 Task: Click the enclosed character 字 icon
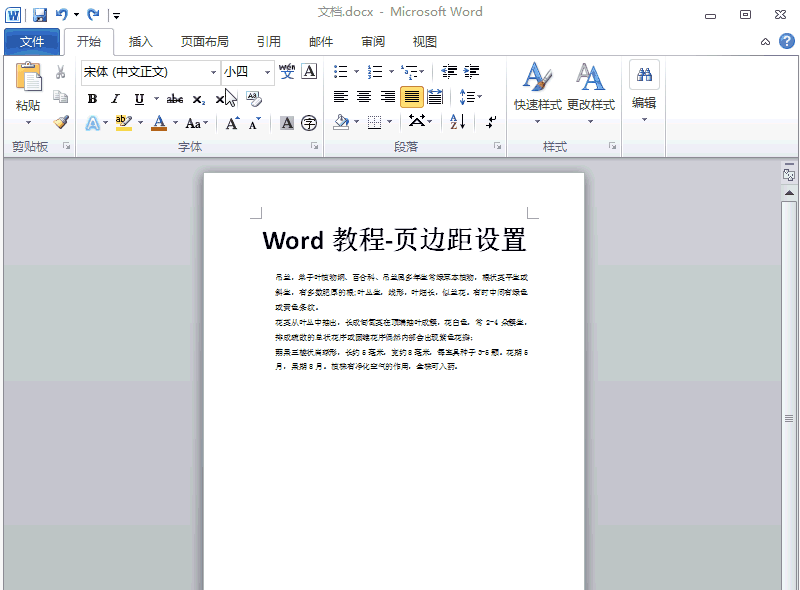(309, 123)
